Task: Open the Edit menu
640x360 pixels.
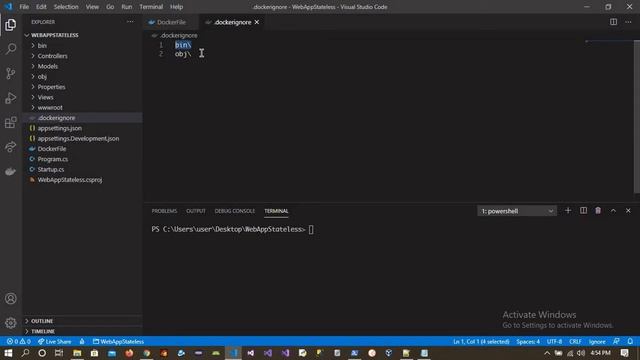Action: click(41, 7)
